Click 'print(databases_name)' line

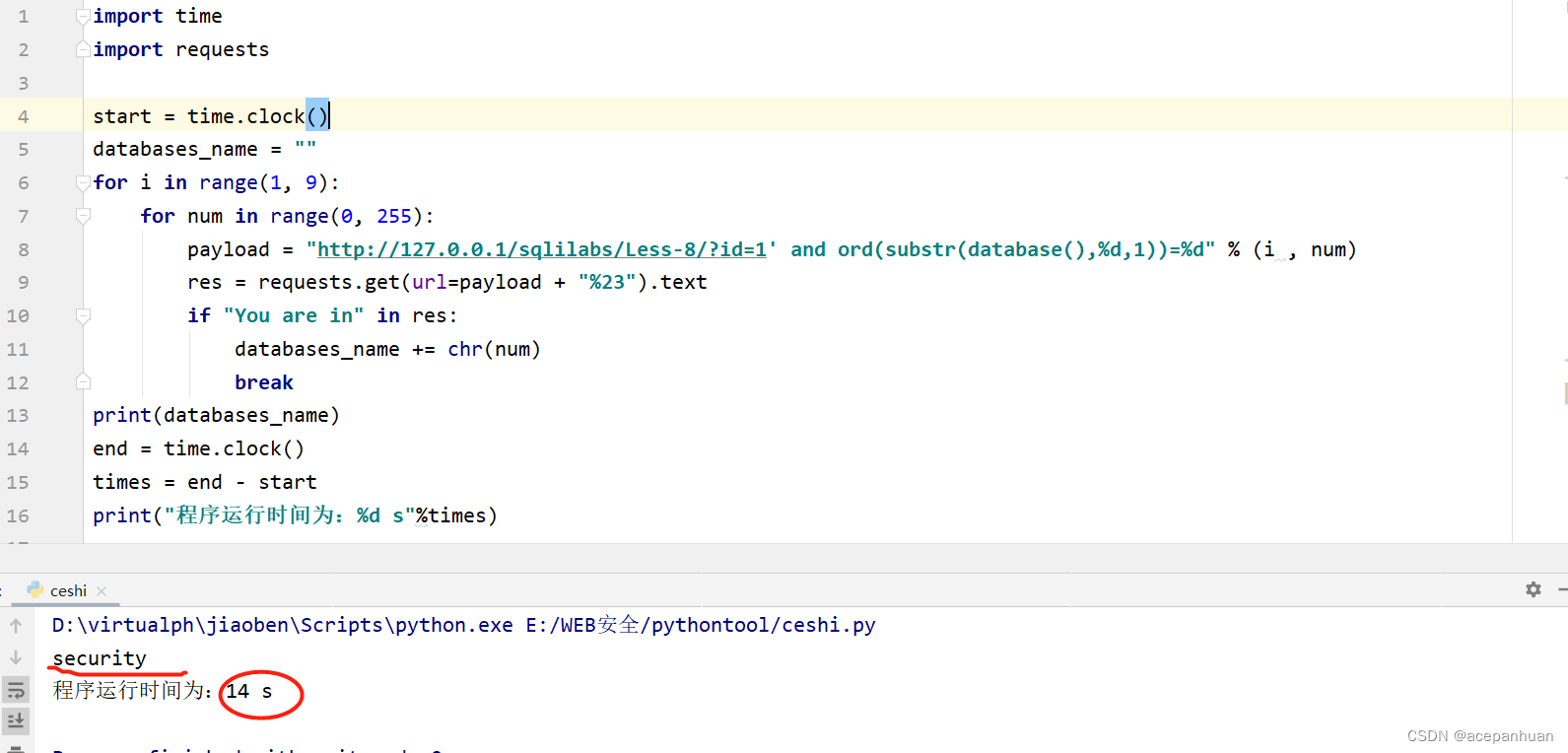click(x=216, y=415)
